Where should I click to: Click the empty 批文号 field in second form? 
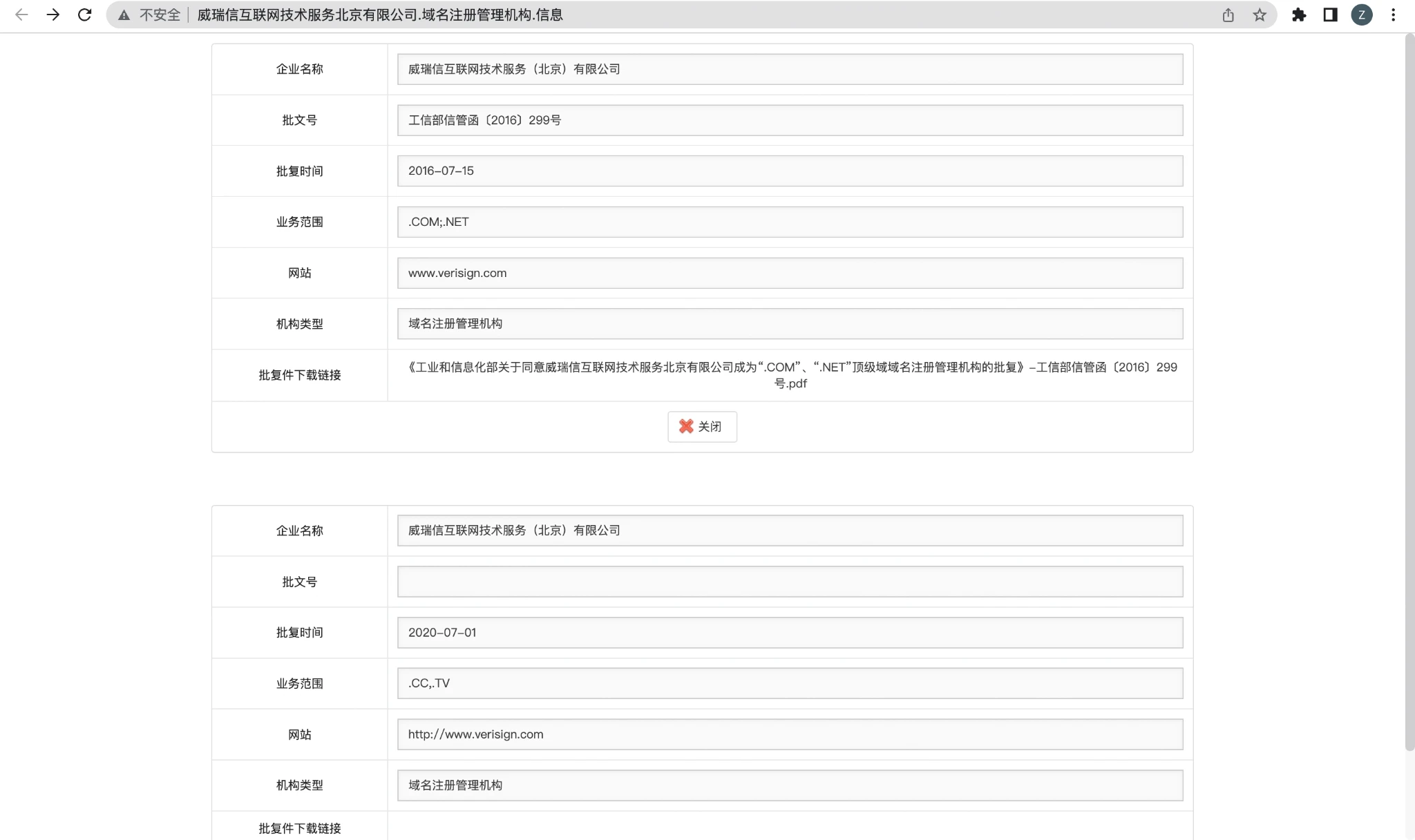pos(790,582)
